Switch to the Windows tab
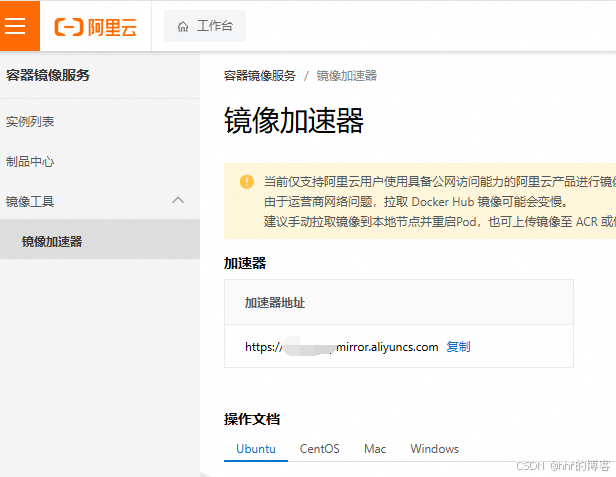Screen dimensions: 616x477 pyautogui.click(x=434, y=449)
